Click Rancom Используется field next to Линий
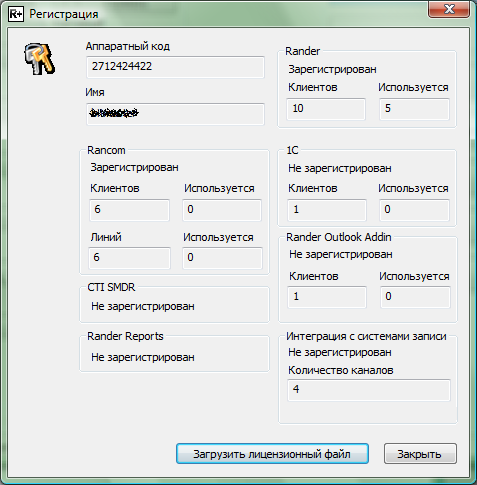Viewport: 477px width, 485px height. click(222, 258)
